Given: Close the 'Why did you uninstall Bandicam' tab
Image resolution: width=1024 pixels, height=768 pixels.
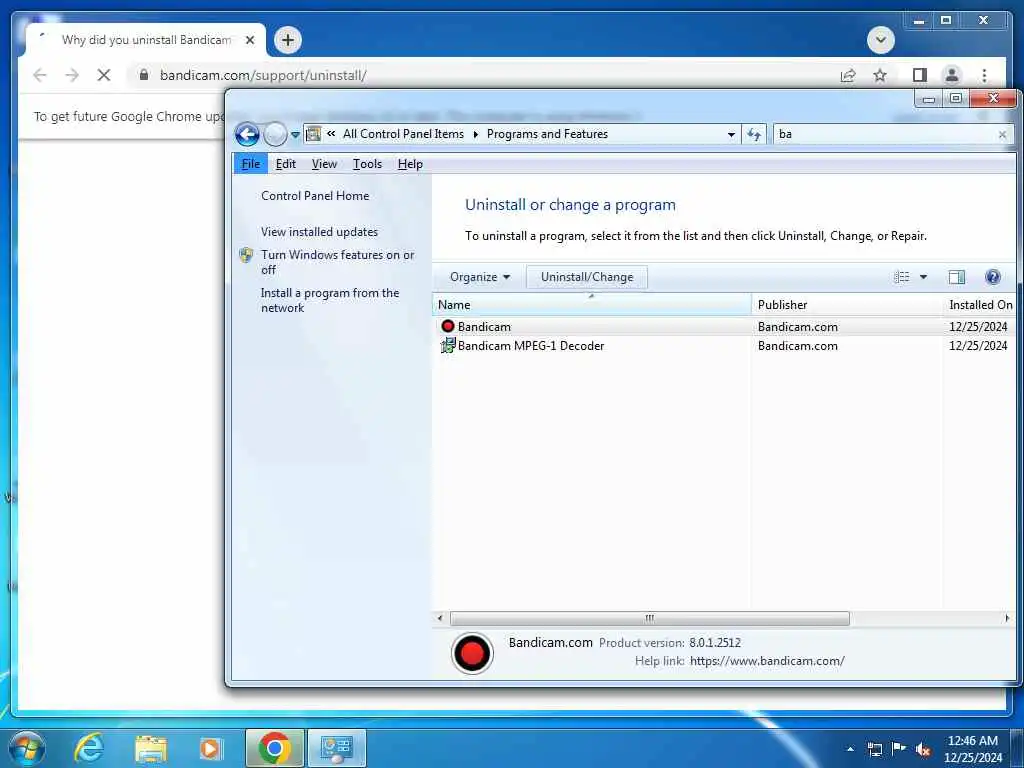Looking at the screenshot, I should point(249,40).
